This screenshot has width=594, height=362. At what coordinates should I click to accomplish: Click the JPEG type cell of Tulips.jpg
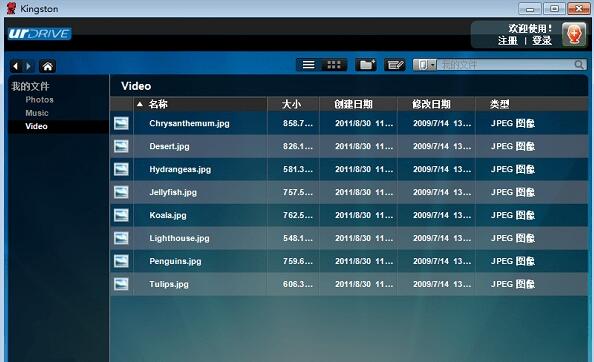click(513, 284)
